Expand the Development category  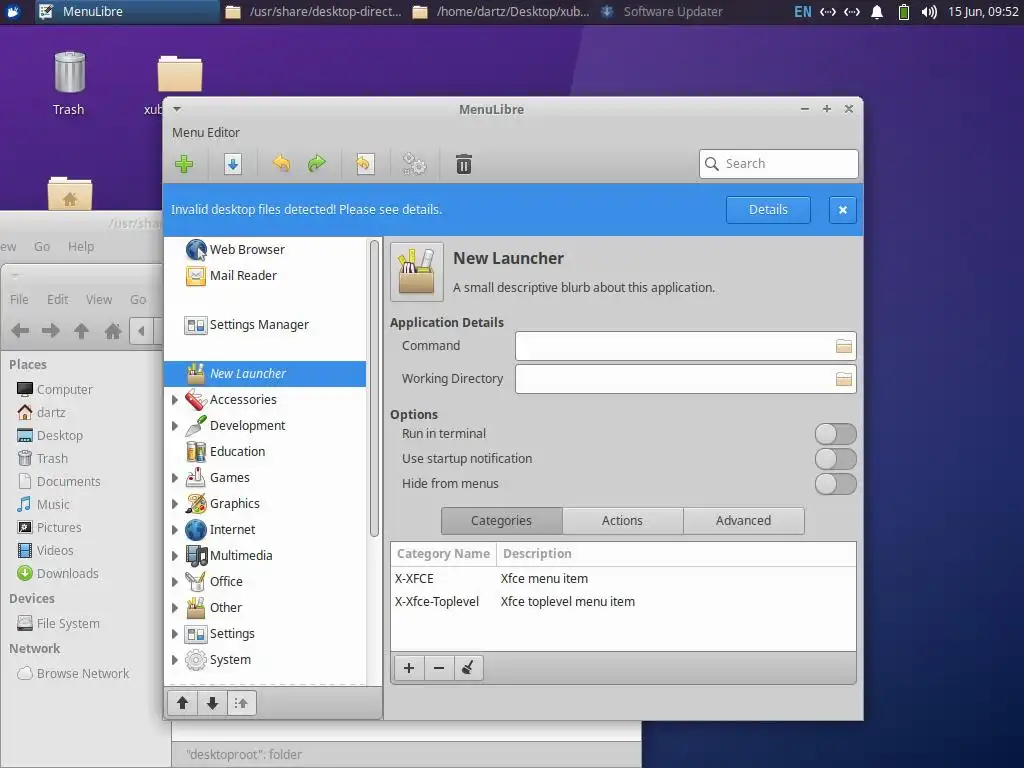[x=174, y=426]
